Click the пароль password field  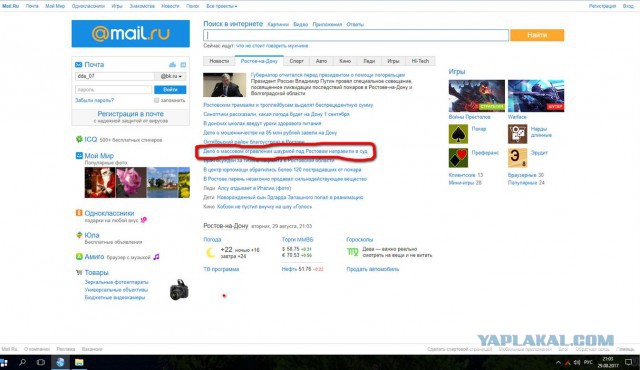coord(113,89)
